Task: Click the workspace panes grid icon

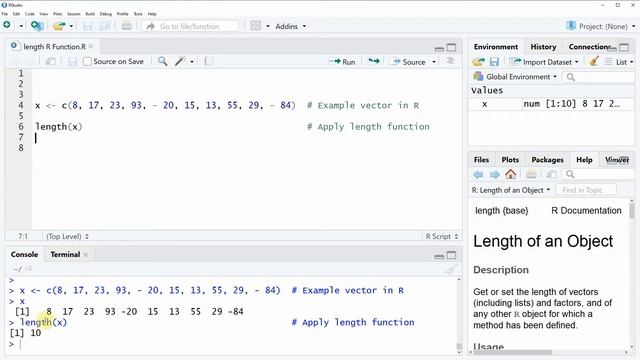Action: [x=256, y=26]
